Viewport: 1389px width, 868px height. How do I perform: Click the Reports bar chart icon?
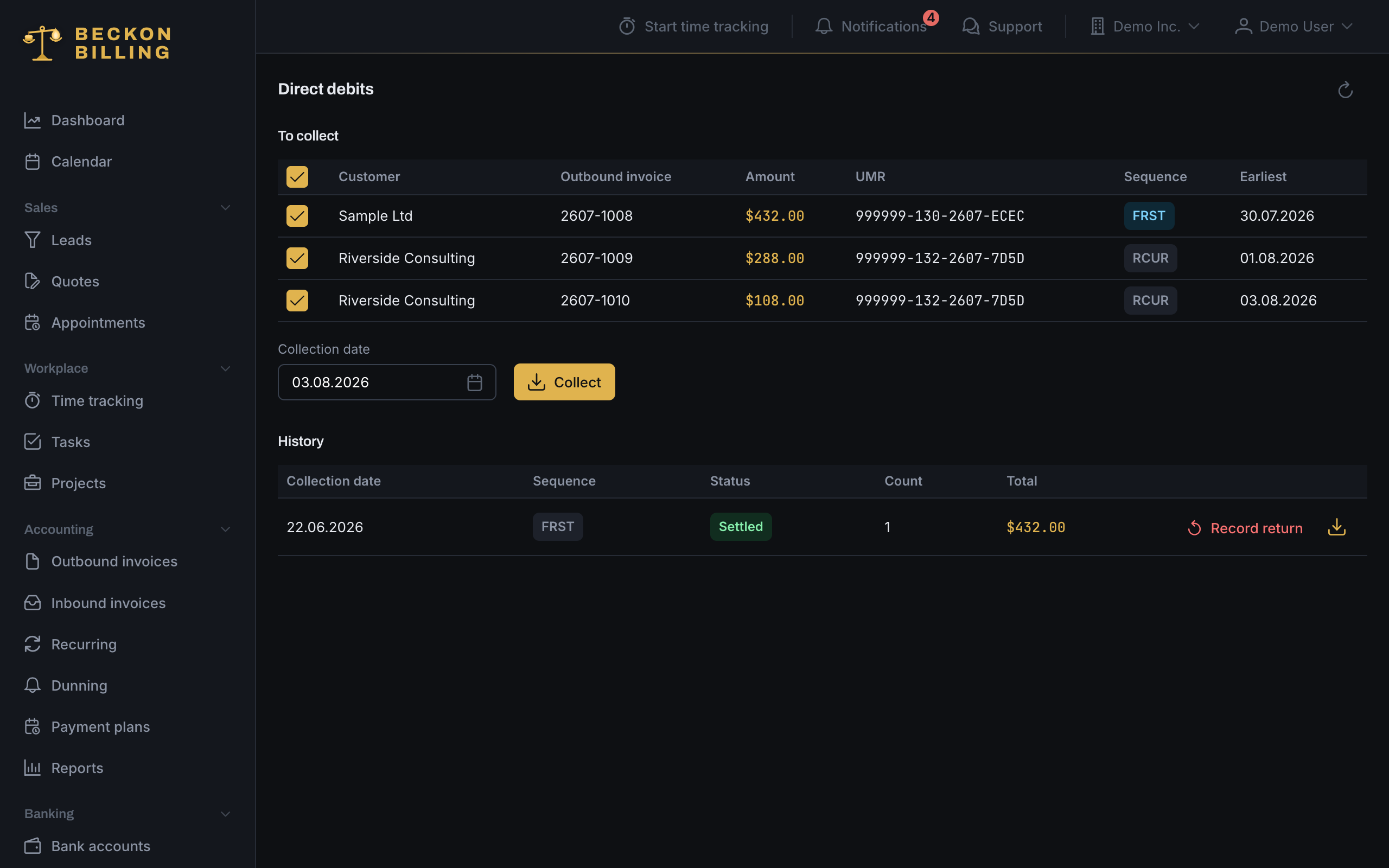point(33,768)
